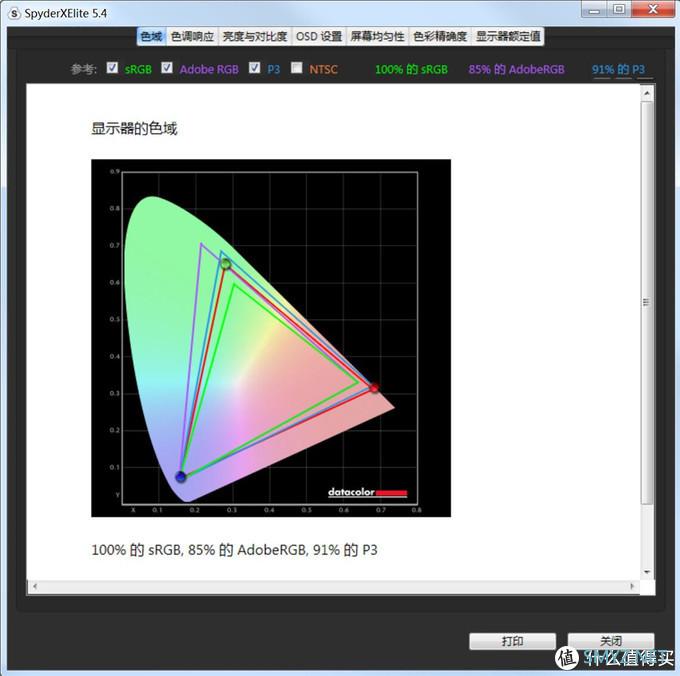Maximize the SpyderXElite window
680x676 pixels.
(619, 9)
